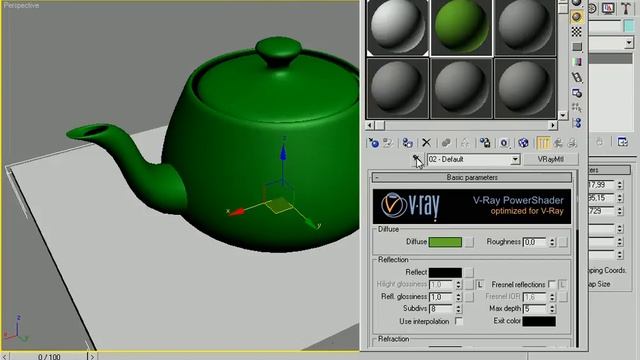This screenshot has height=360, width=640.
Task: Click Diffuse map slot button
Action: pos(469,242)
